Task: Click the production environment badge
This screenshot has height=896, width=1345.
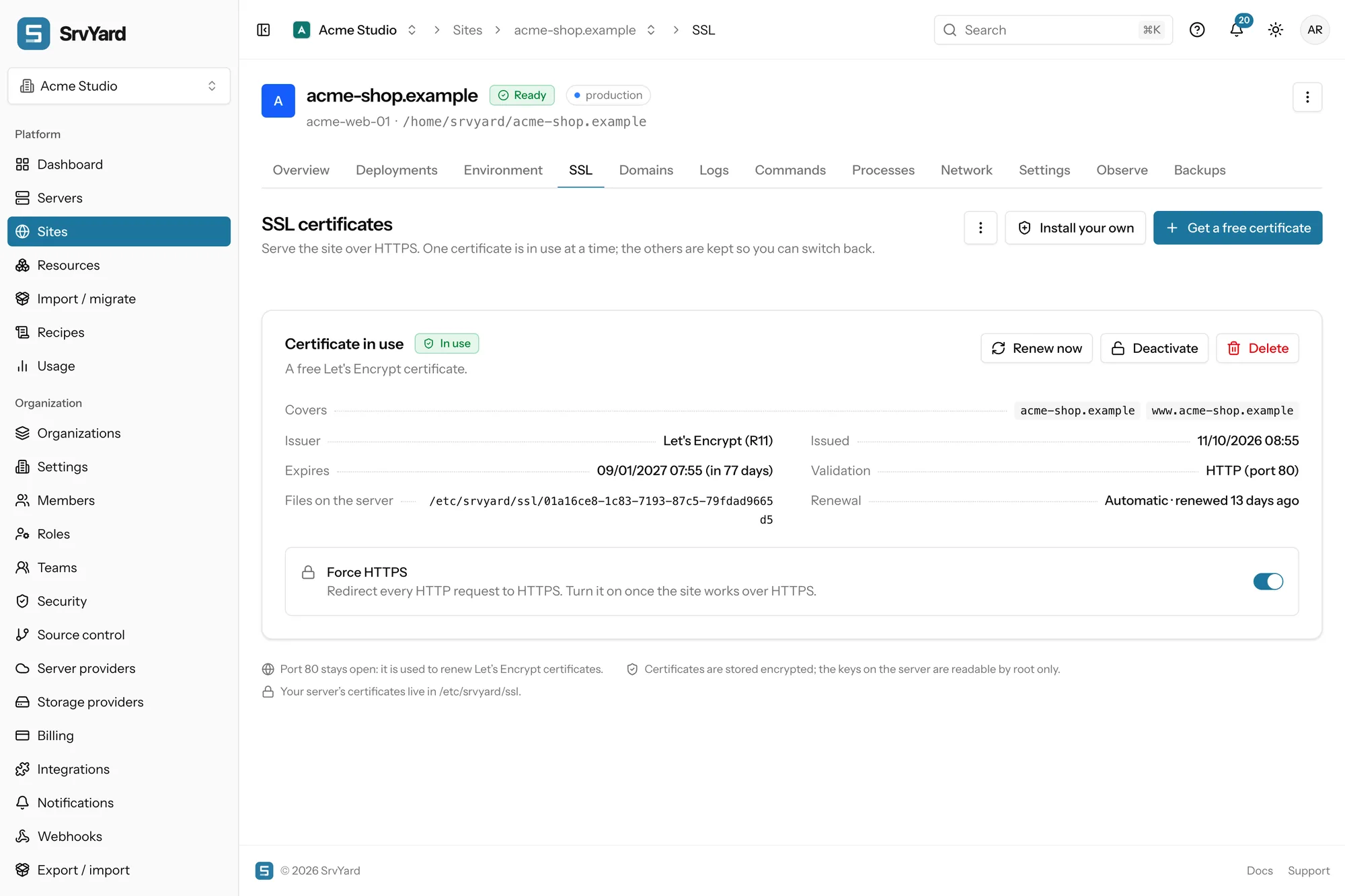Action: (608, 95)
